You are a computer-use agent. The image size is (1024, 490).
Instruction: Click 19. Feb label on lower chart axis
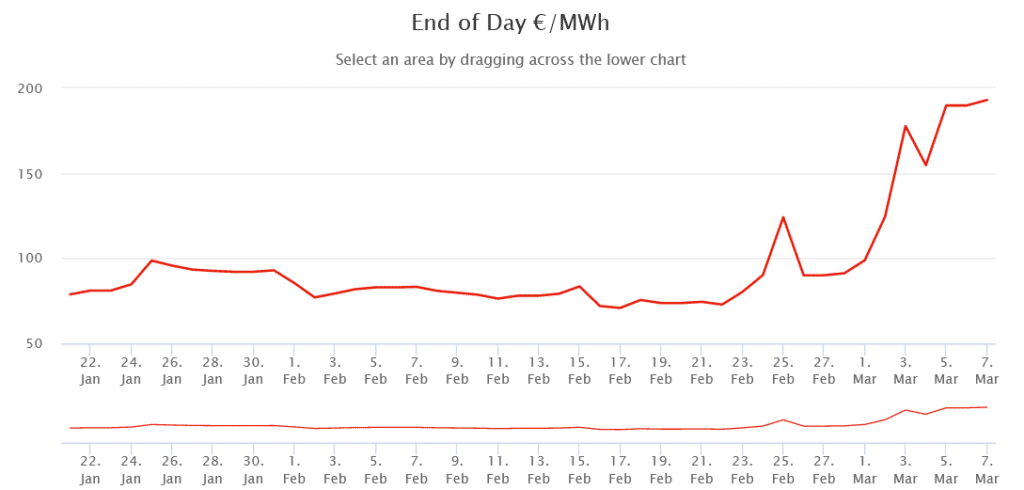(x=661, y=470)
